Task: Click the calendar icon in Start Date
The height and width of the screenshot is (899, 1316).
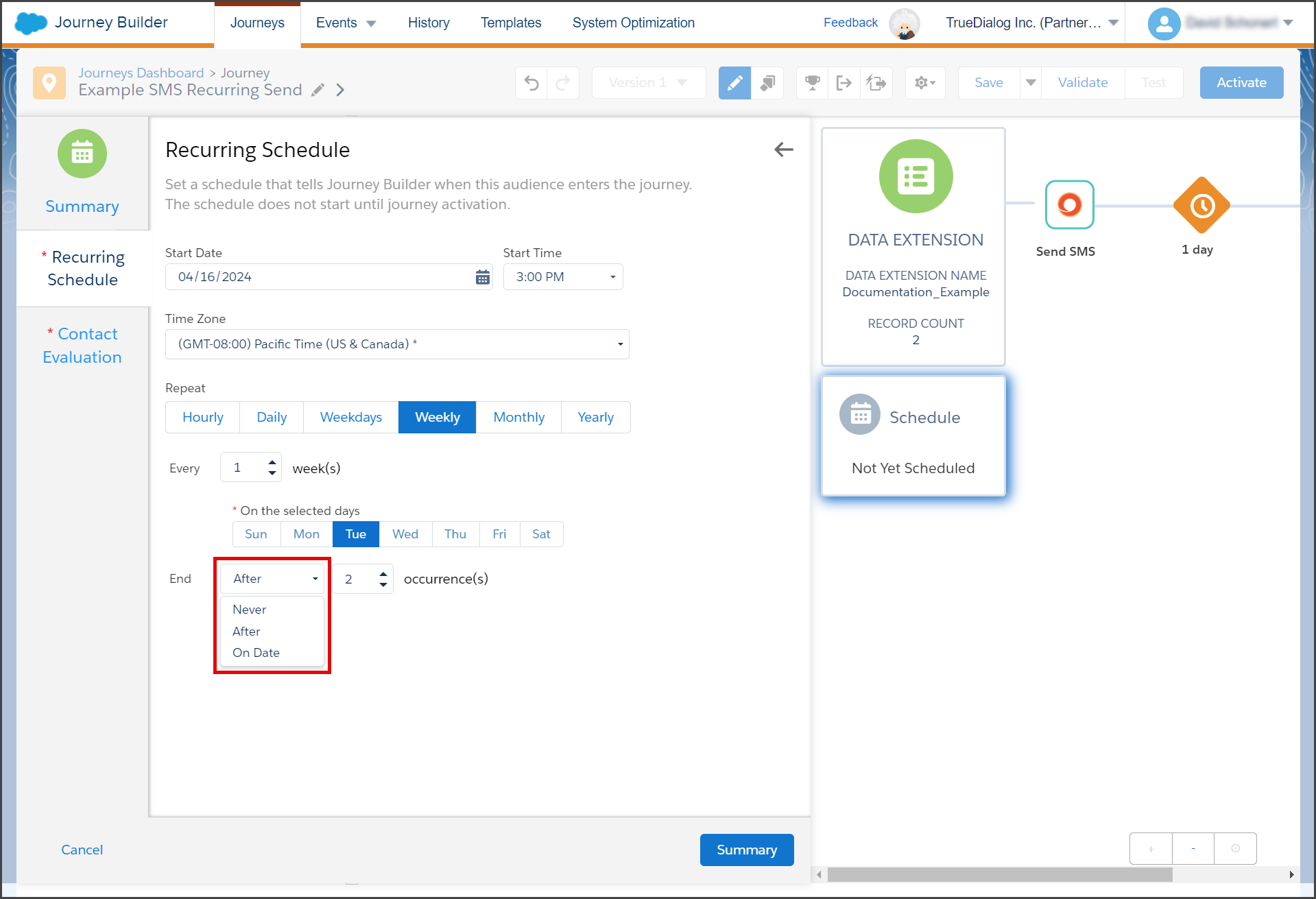Action: pyautogui.click(x=483, y=277)
